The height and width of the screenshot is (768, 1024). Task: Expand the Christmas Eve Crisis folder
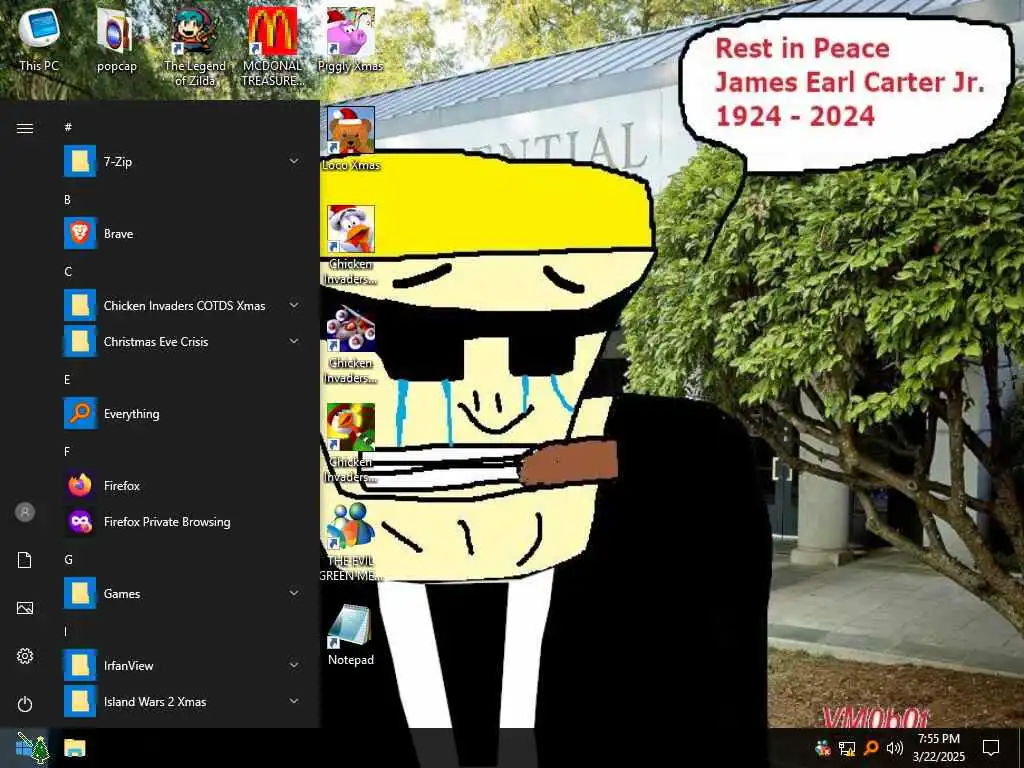[x=183, y=342]
